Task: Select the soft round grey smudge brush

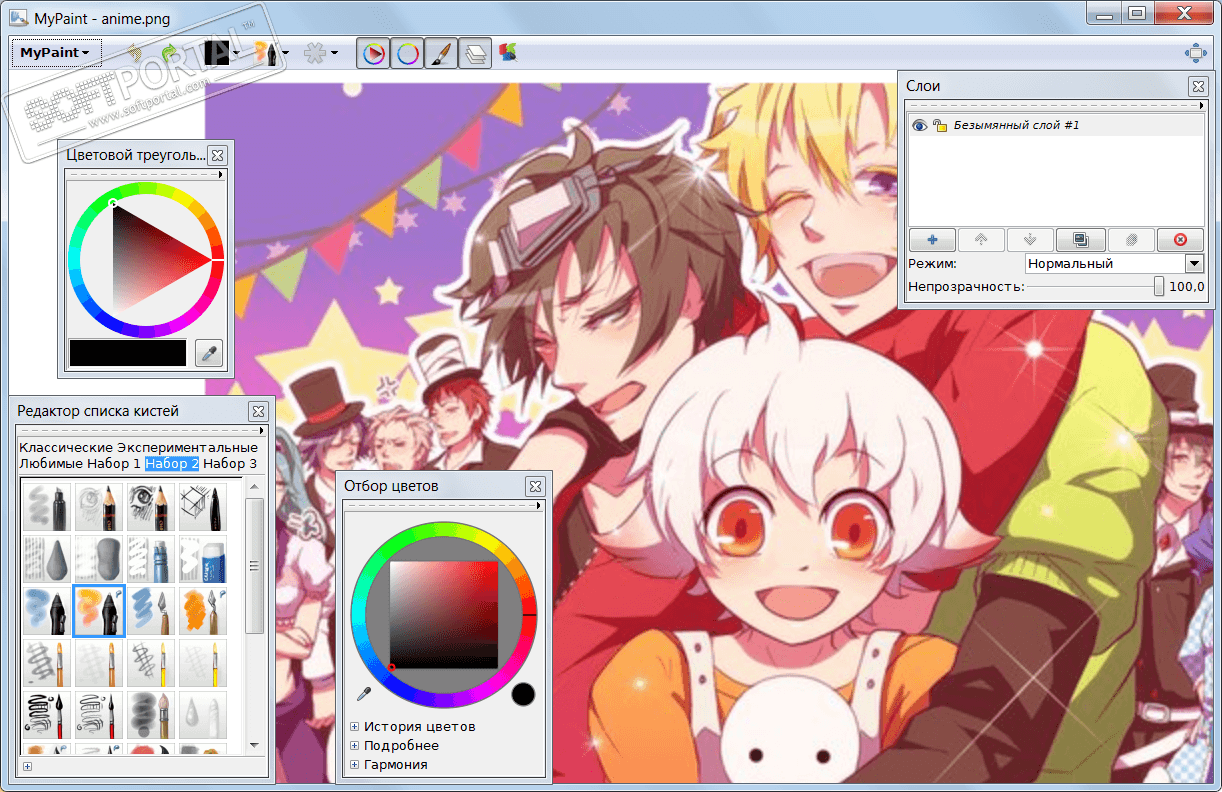Action: [x=151, y=715]
